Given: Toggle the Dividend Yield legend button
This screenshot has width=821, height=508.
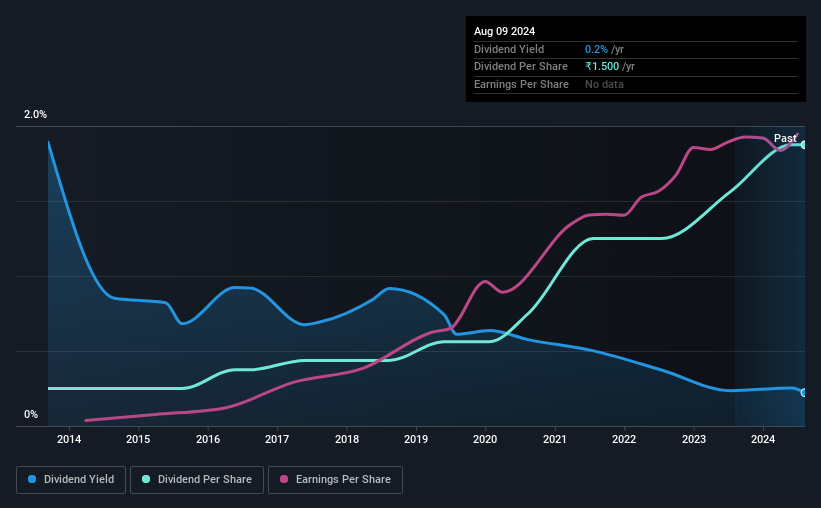Looking at the screenshot, I should 71,480.
